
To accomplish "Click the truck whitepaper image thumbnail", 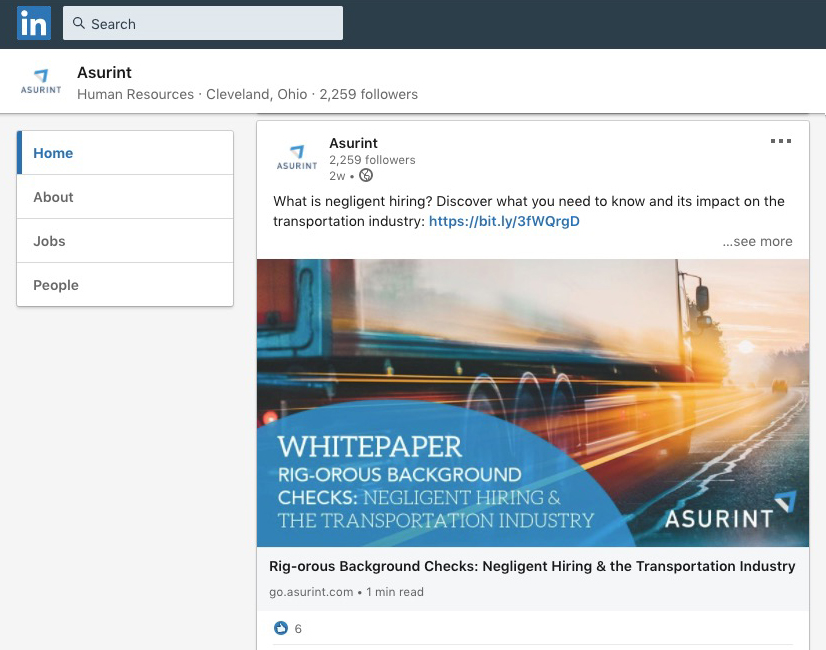I will (533, 403).
